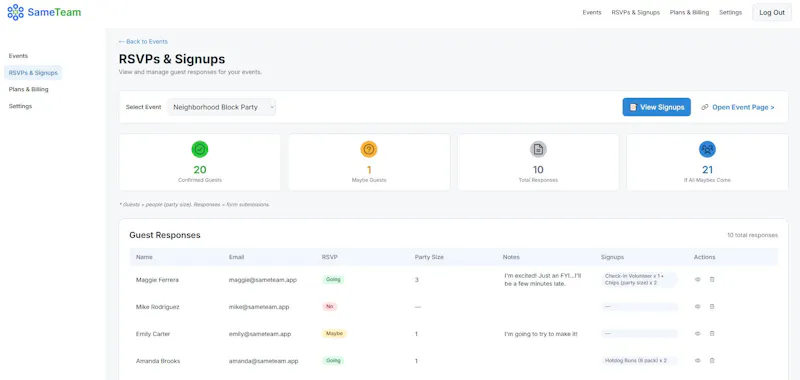Click the Check-In Volunteer signup tag

[x=639, y=280]
